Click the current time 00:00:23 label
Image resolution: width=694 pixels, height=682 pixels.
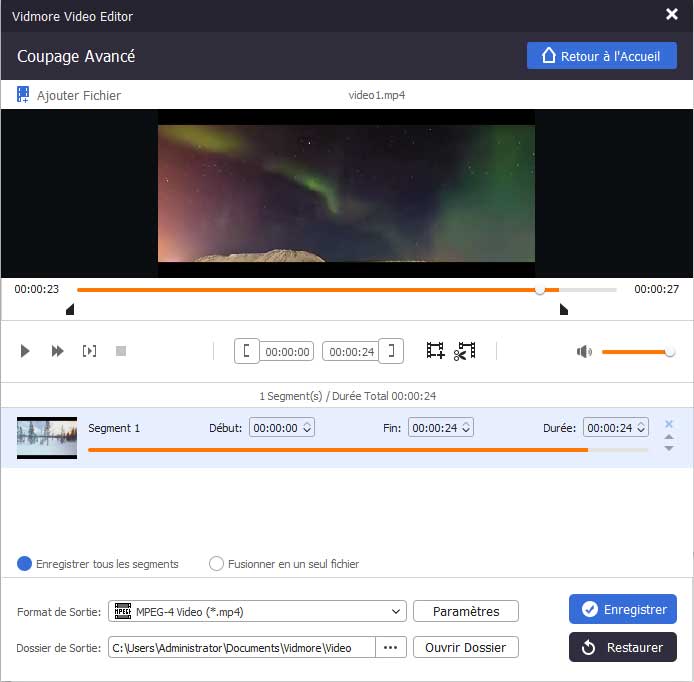36,289
